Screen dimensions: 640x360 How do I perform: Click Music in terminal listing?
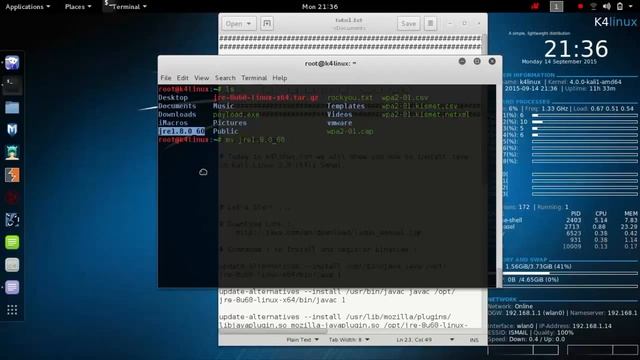[223, 106]
